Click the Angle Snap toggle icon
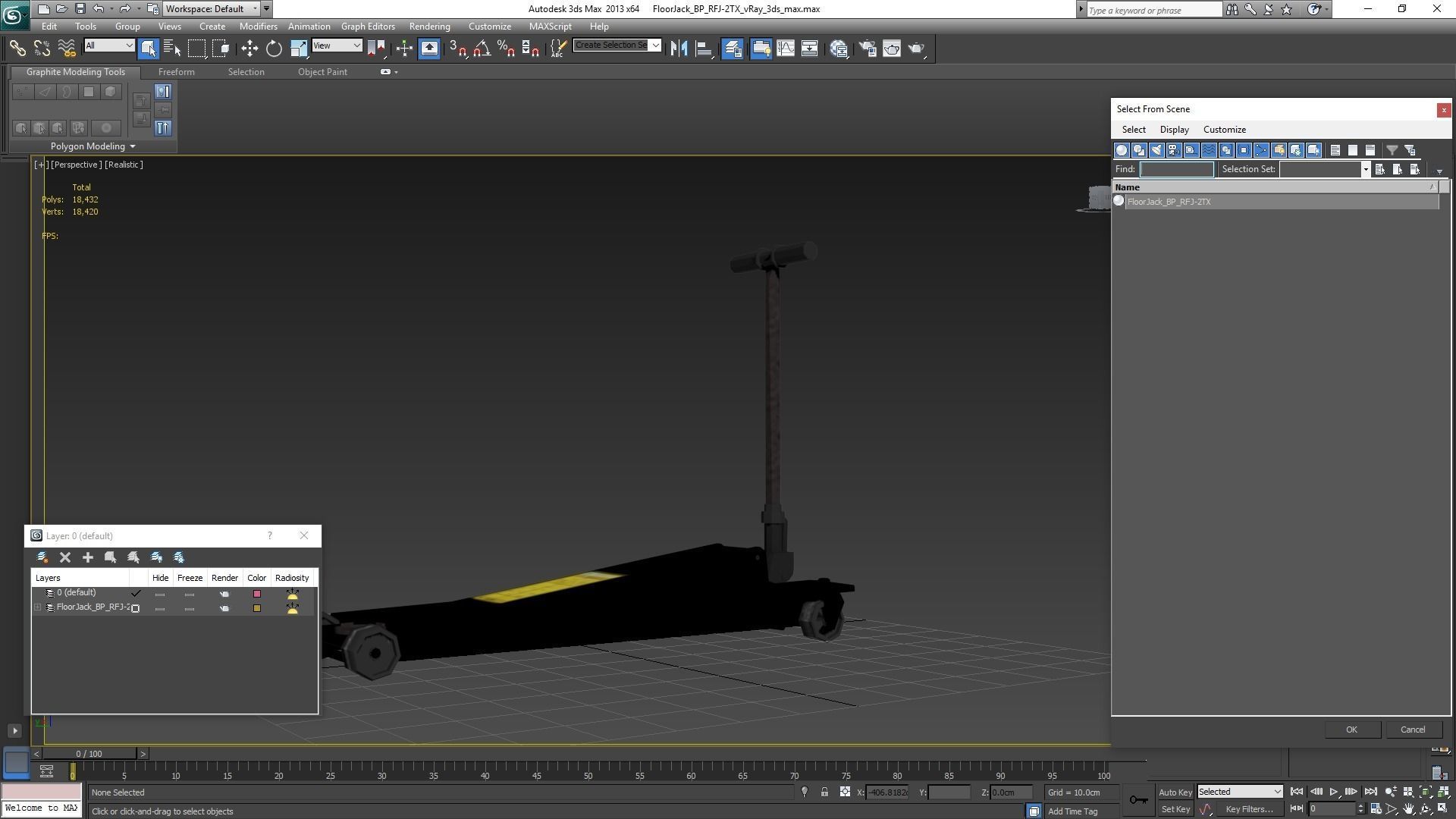Screen dimensions: 1456x819 coord(482,49)
